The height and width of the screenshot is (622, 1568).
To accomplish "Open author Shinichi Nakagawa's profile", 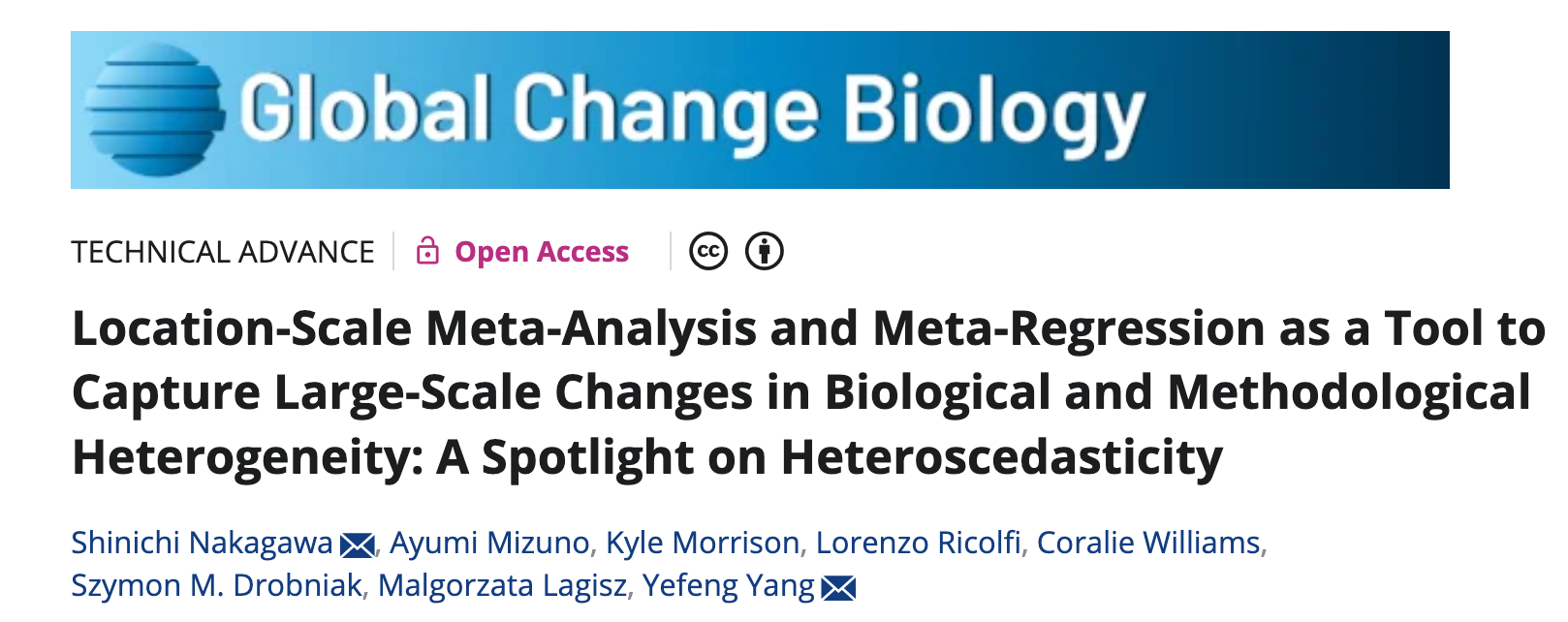I will coord(202,543).
